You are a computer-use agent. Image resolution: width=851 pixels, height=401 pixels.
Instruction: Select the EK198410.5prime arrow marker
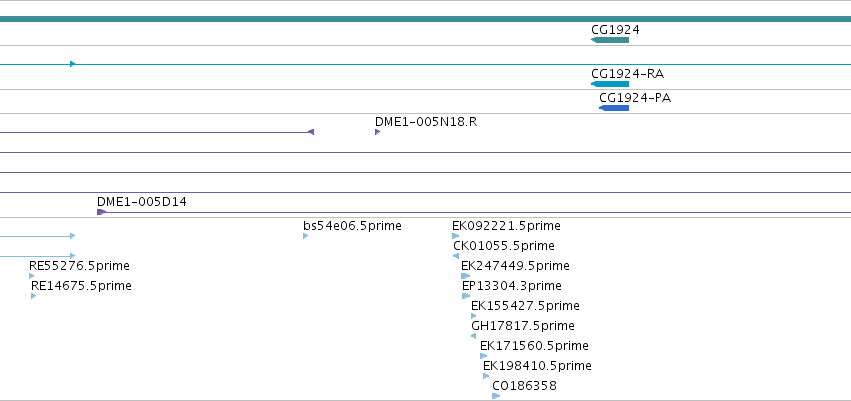click(486, 376)
